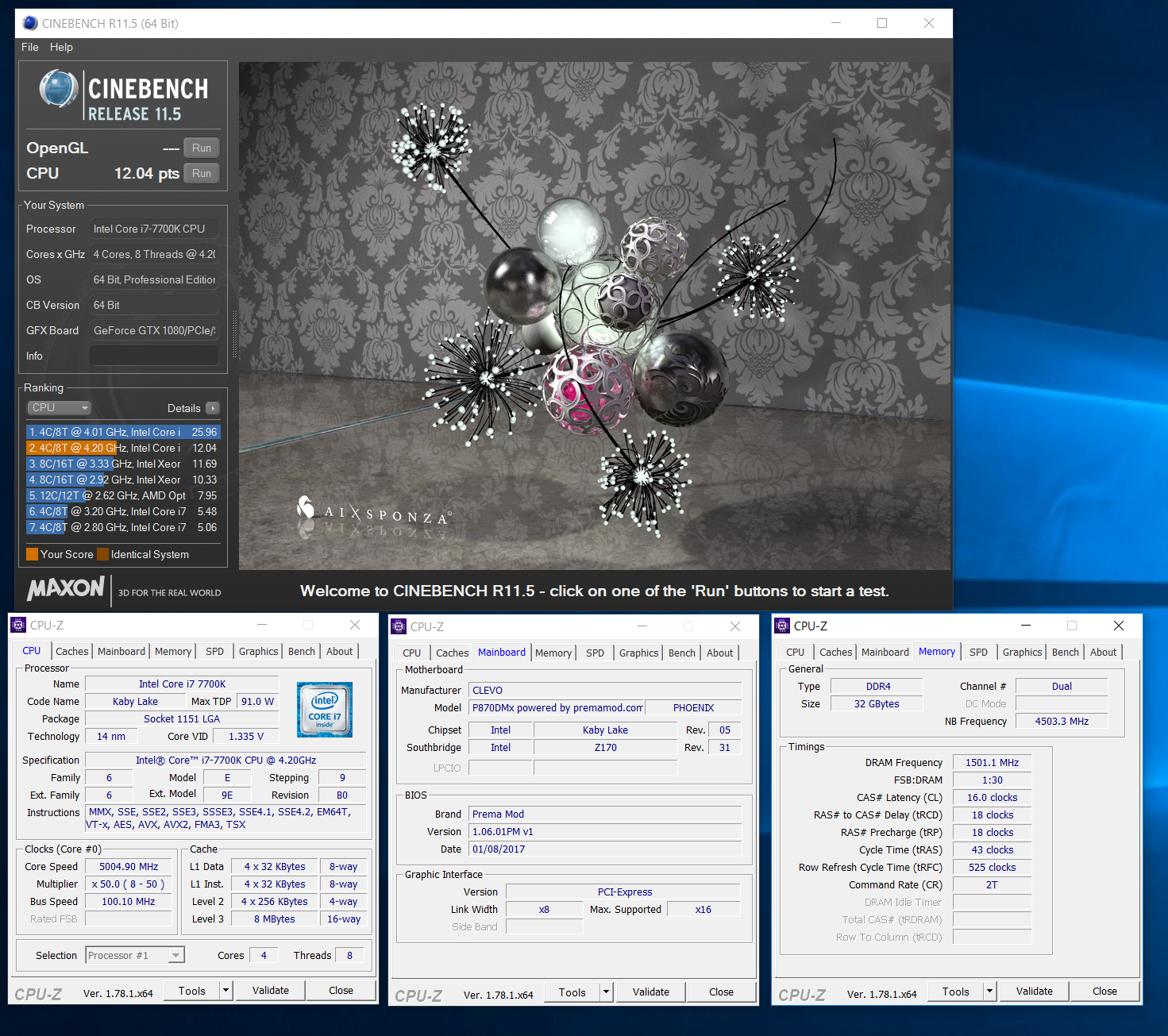Open Bench tab in left CPU-Z window

click(302, 651)
